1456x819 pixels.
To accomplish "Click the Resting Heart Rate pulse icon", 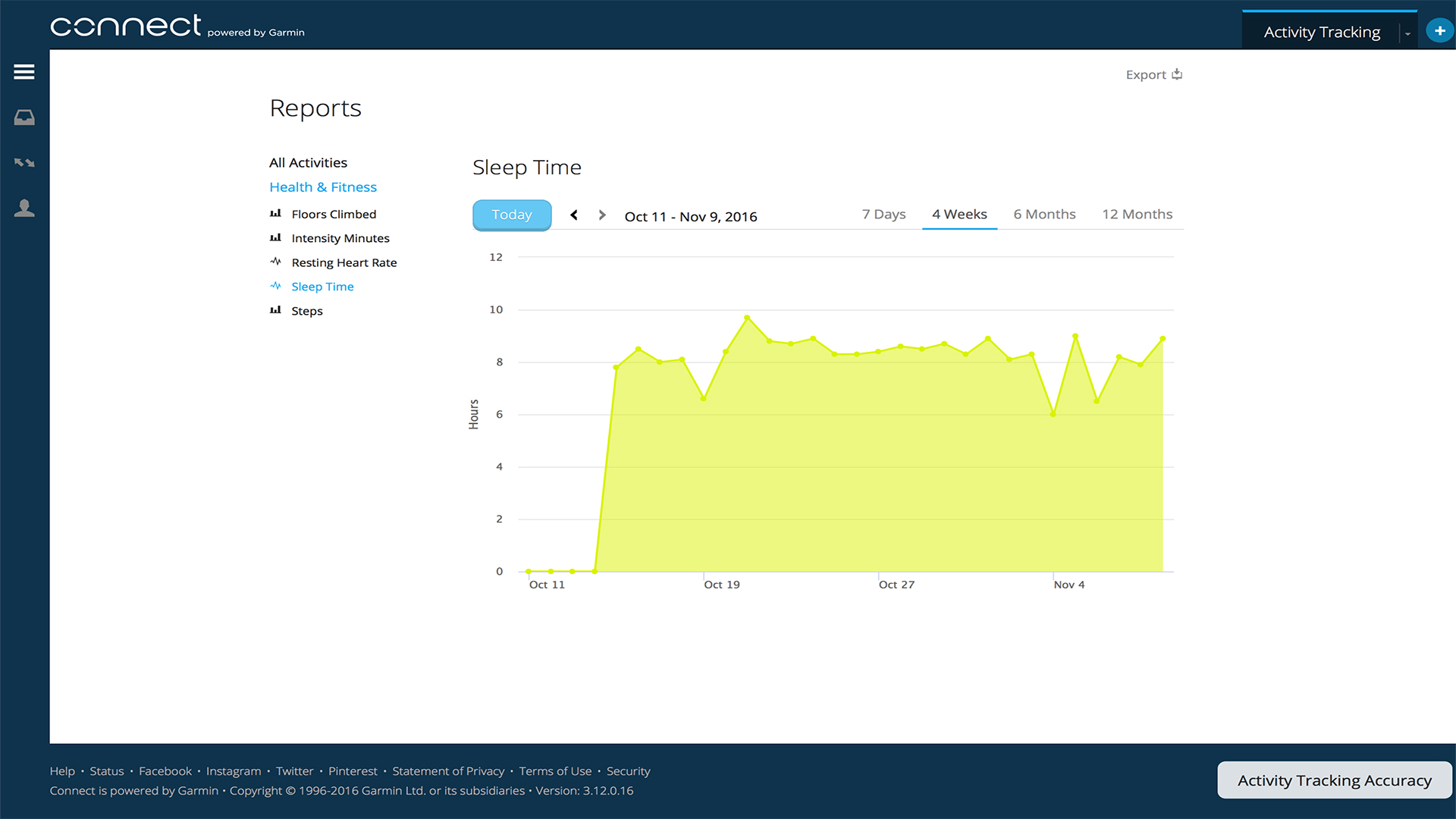I will click(275, 262).
